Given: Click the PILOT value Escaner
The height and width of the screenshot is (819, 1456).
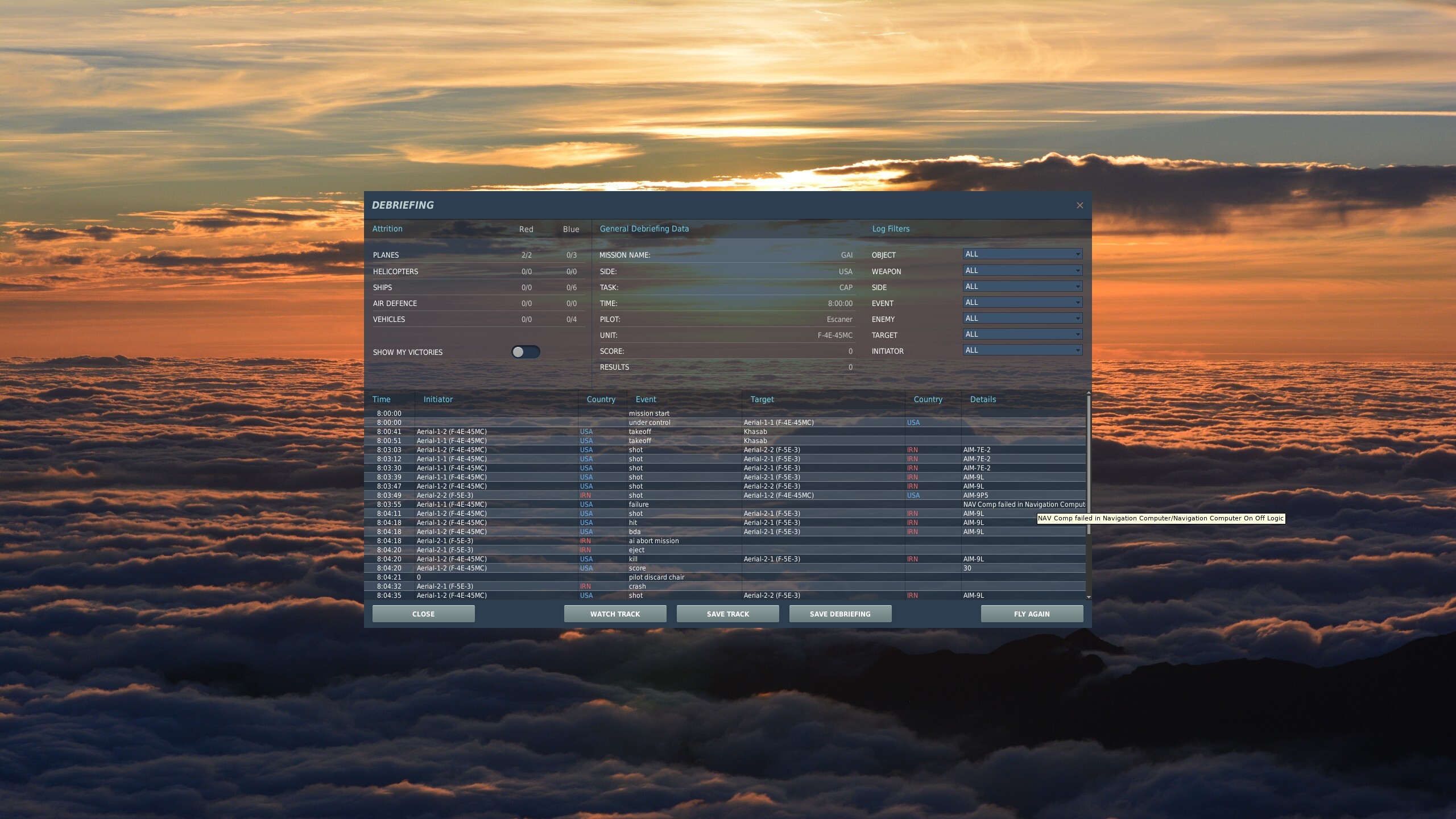Looking at the screenshot, I should (x=839, y=320).
